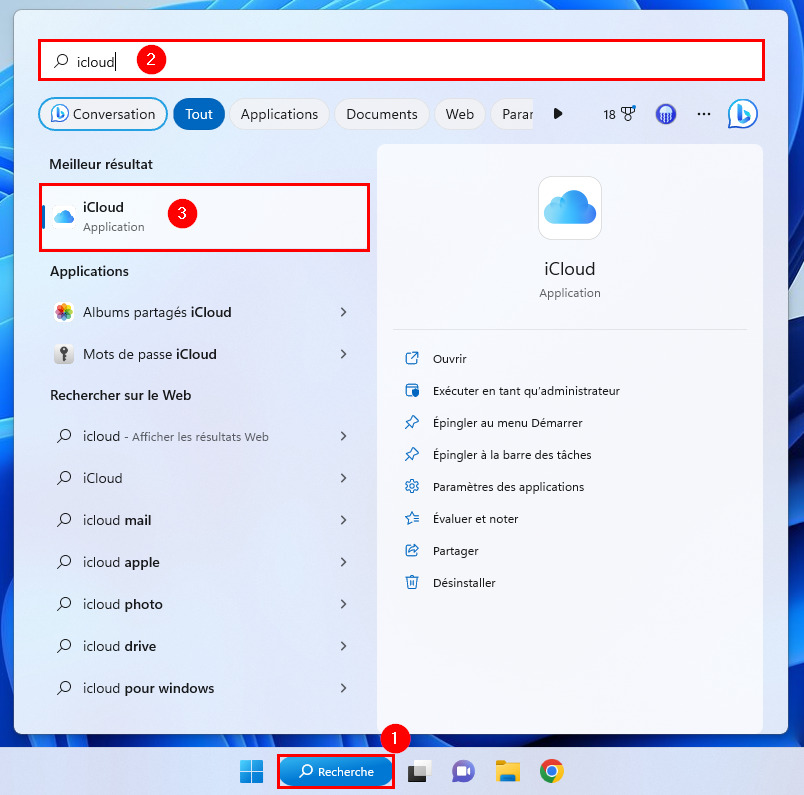Expand chevron of 'icloud apple' suggestion
Viewport: 804px width, 795px height.
pos(344,562)
